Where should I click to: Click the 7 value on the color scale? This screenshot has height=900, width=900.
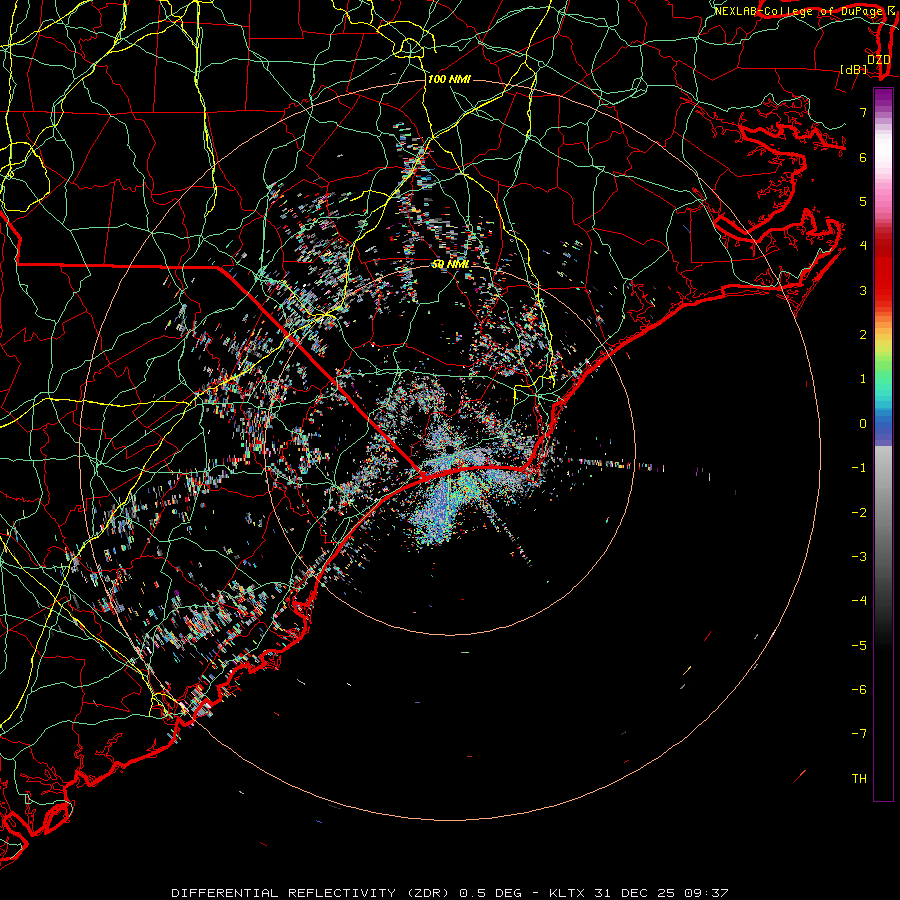863,112
